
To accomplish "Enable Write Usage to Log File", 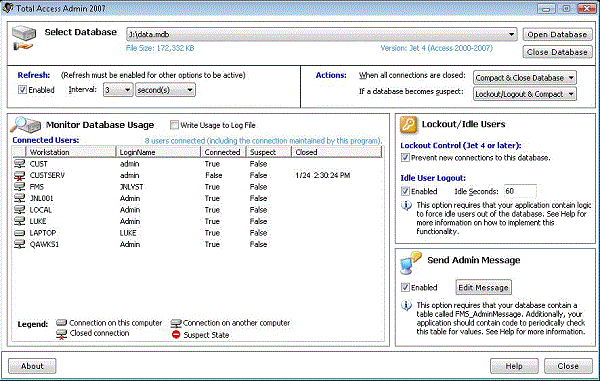I will pos(174,125).
